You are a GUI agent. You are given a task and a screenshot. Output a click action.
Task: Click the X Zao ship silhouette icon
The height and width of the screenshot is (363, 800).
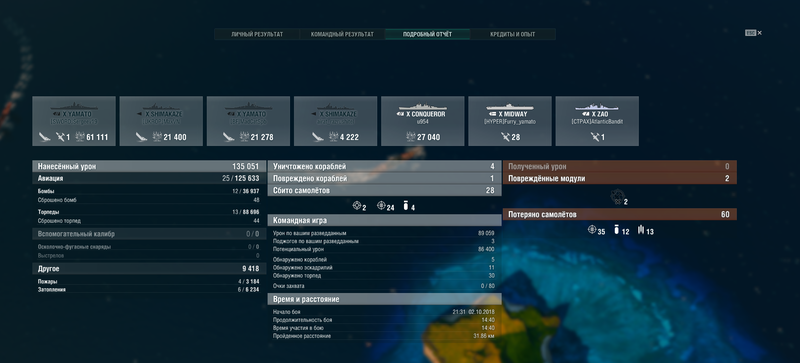(596, 108)
